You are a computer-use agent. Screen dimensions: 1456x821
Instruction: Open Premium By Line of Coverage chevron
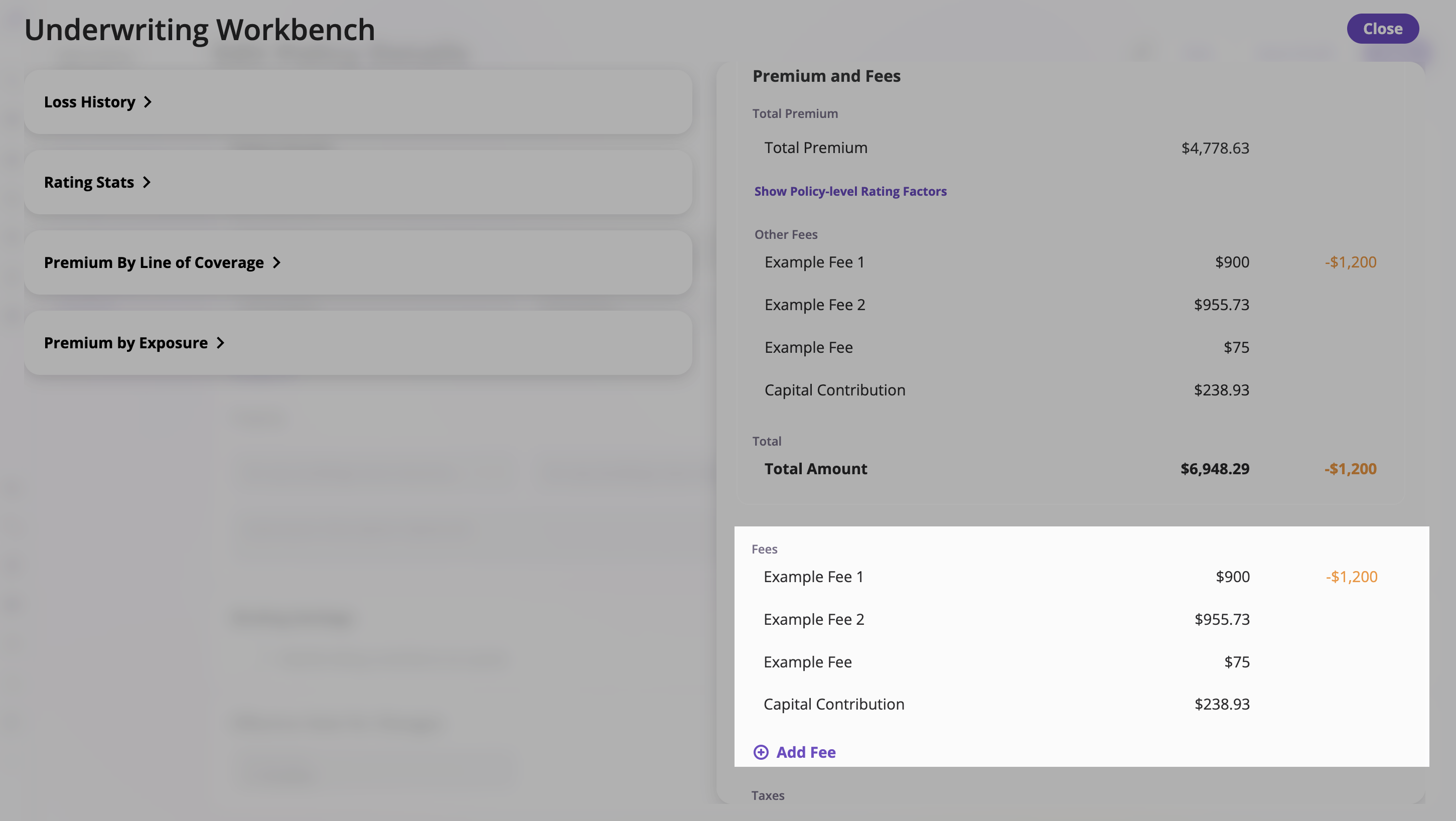click(x=276, y=262)
